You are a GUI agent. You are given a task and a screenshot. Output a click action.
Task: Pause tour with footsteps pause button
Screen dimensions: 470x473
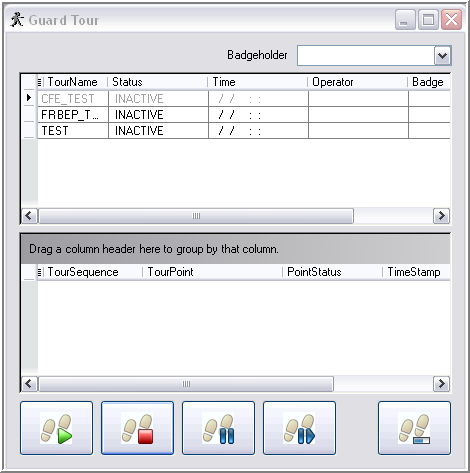[x=218, y=428]
